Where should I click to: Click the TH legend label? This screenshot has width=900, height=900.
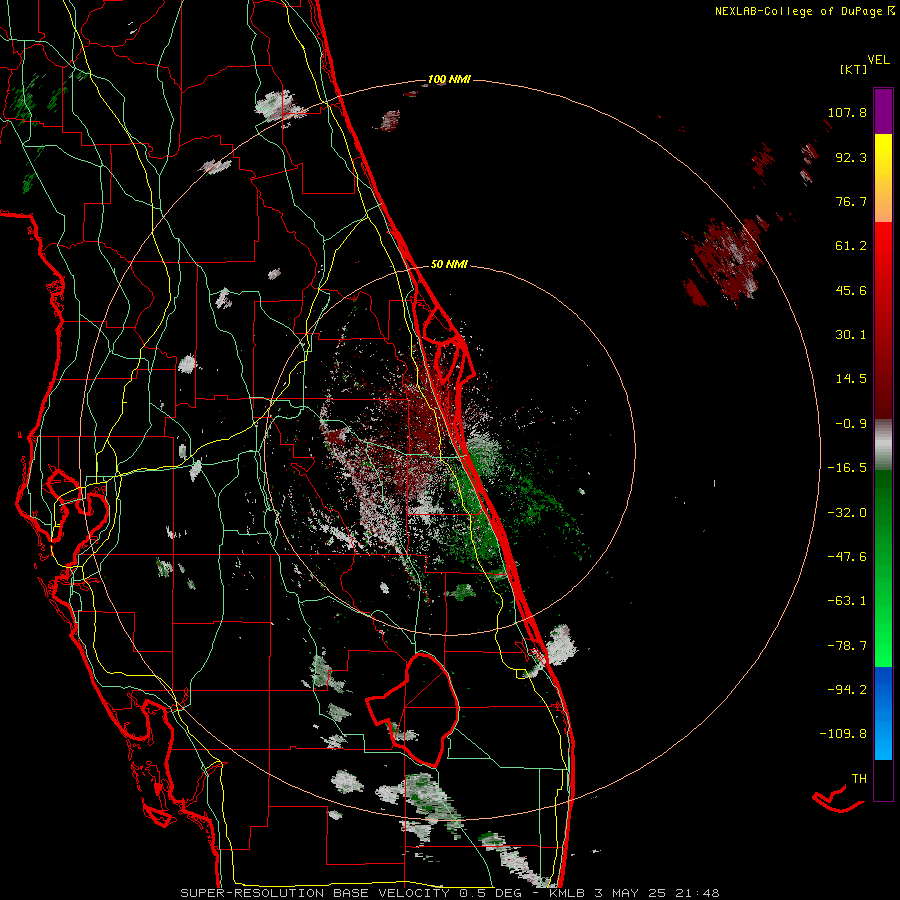click(x=859, y=779)
